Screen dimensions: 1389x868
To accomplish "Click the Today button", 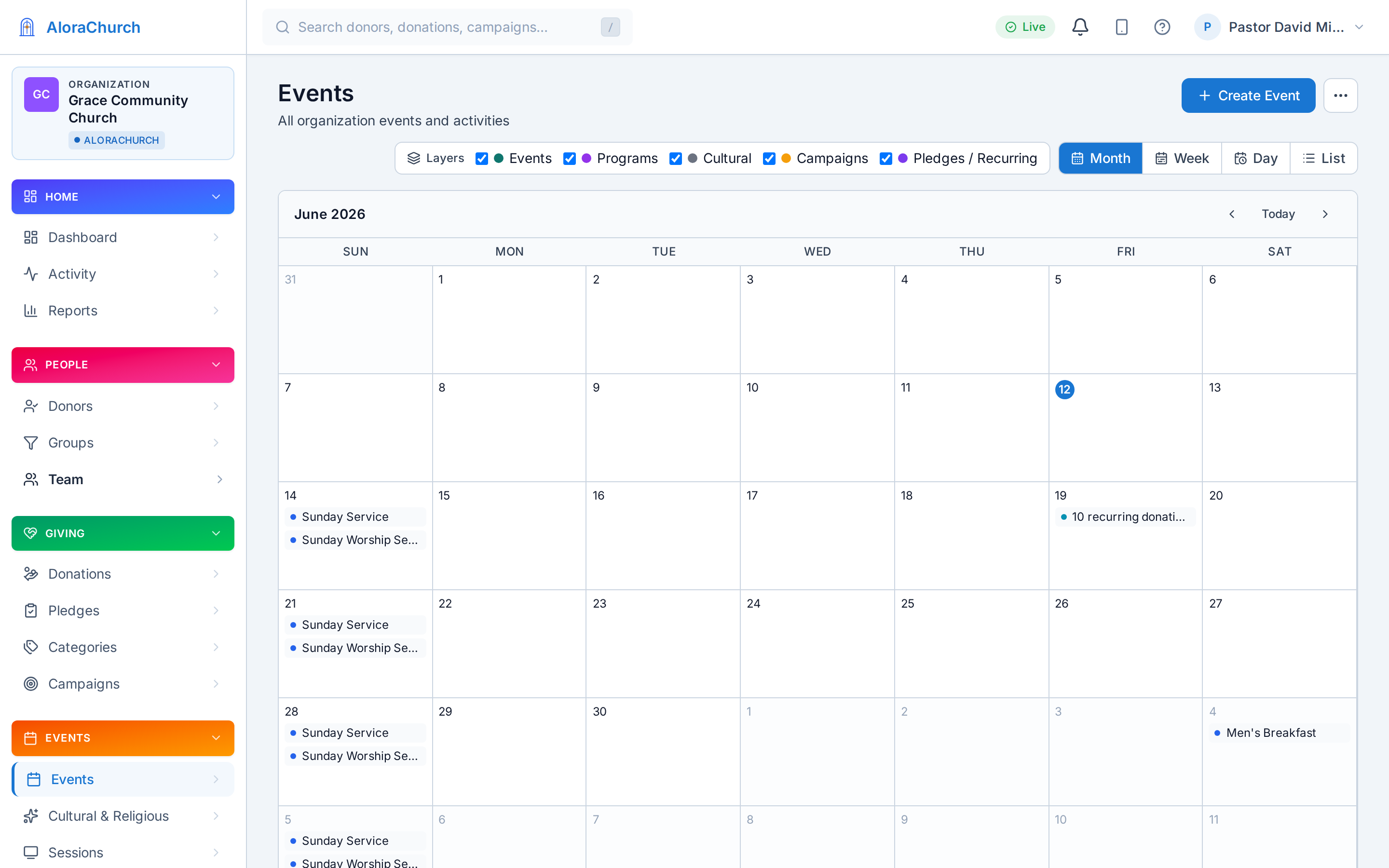I will (1278, 214).
